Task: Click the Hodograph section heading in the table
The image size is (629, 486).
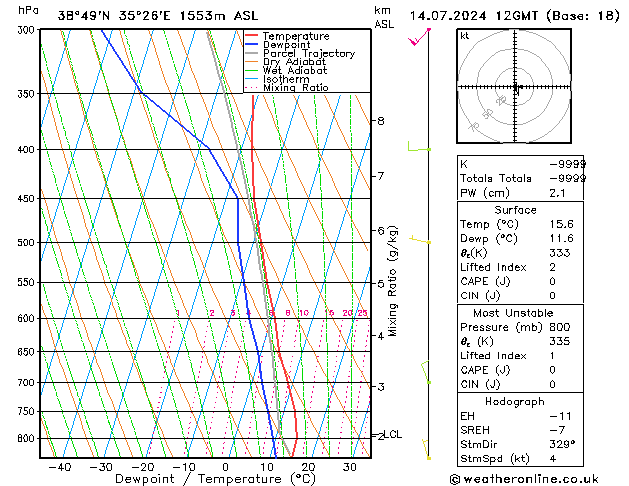Action: (x=515, y=401)
